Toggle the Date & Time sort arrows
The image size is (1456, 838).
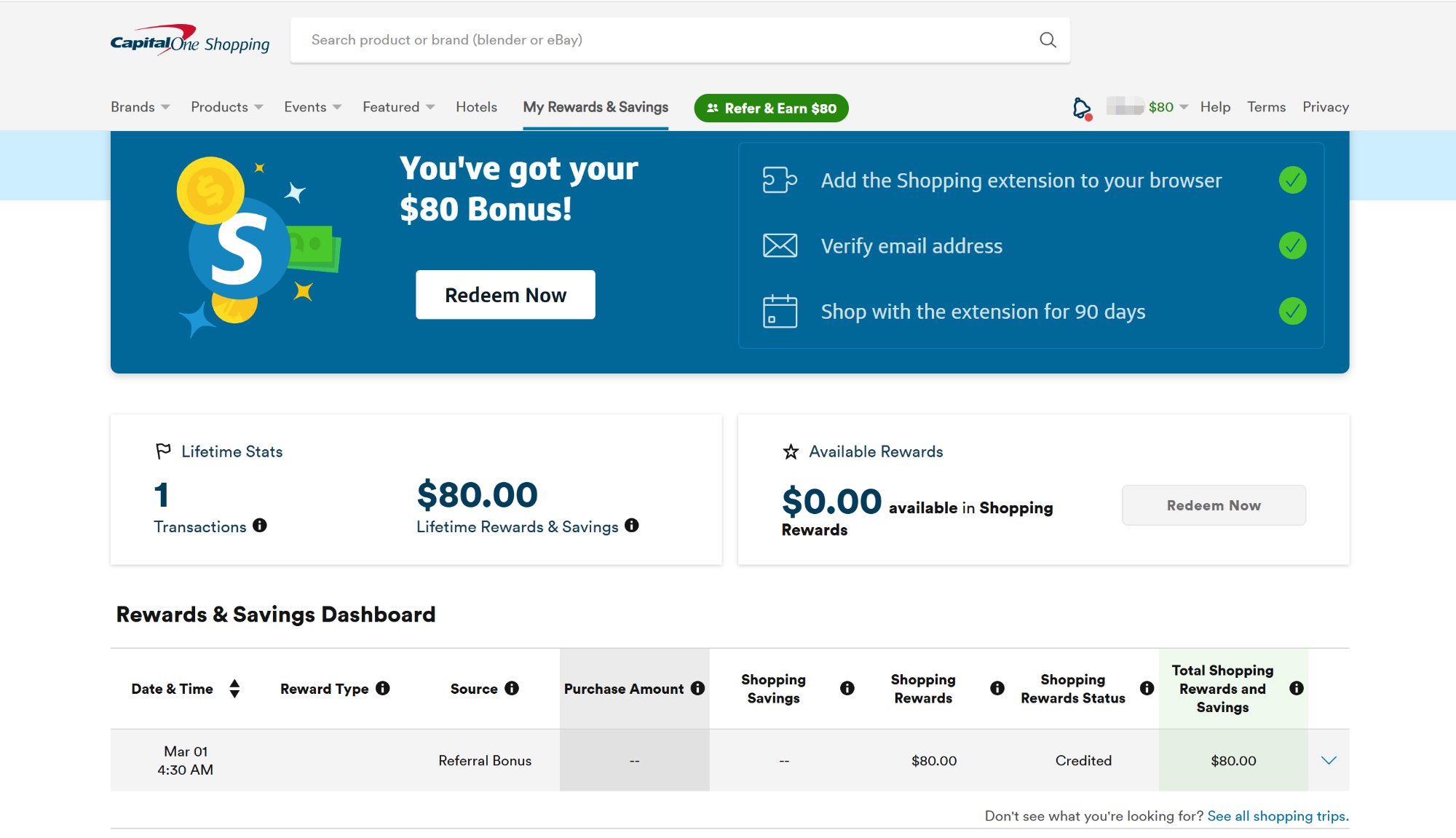tap(234, 688)
